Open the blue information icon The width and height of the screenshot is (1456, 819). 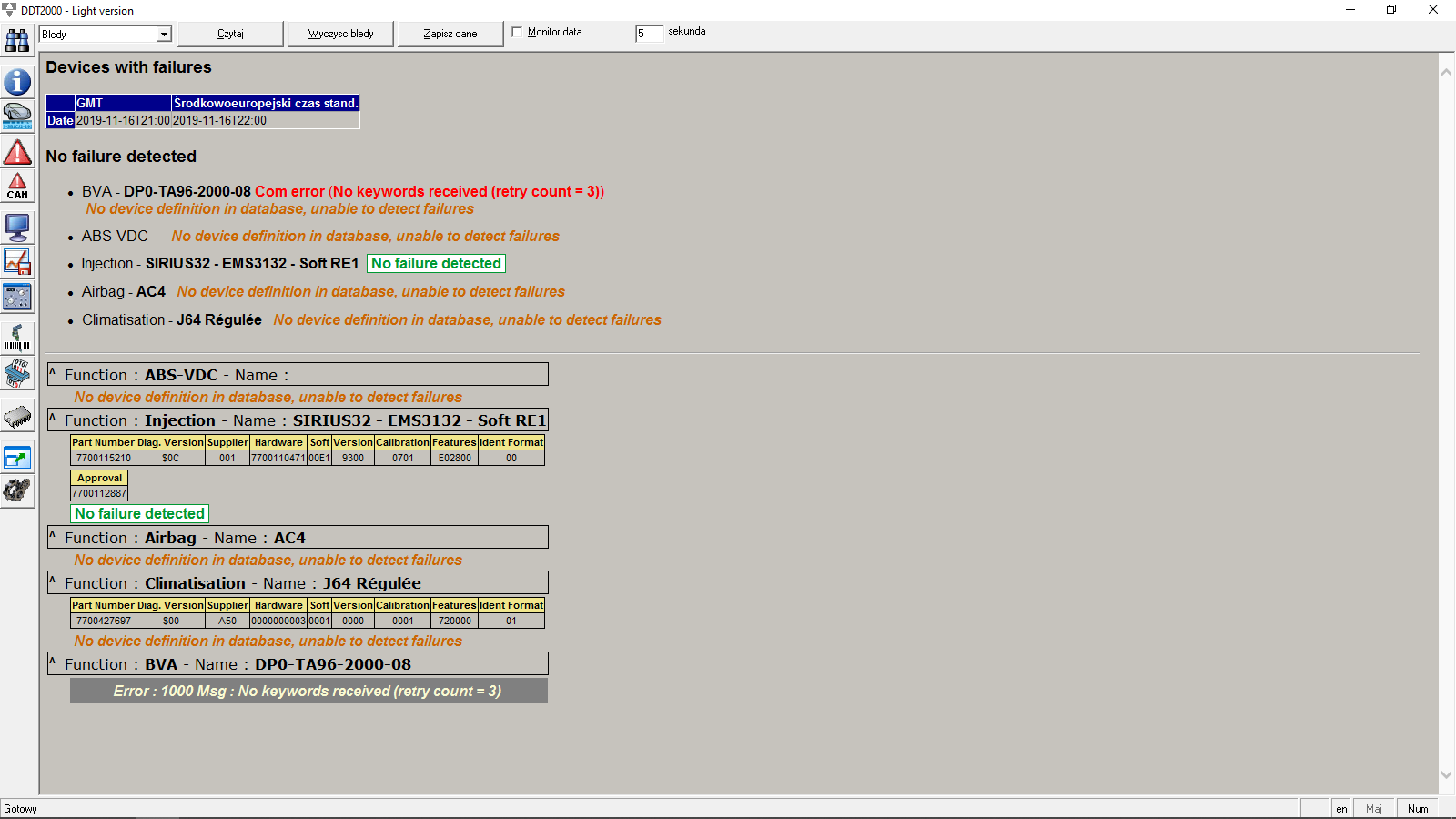(17, 82)
